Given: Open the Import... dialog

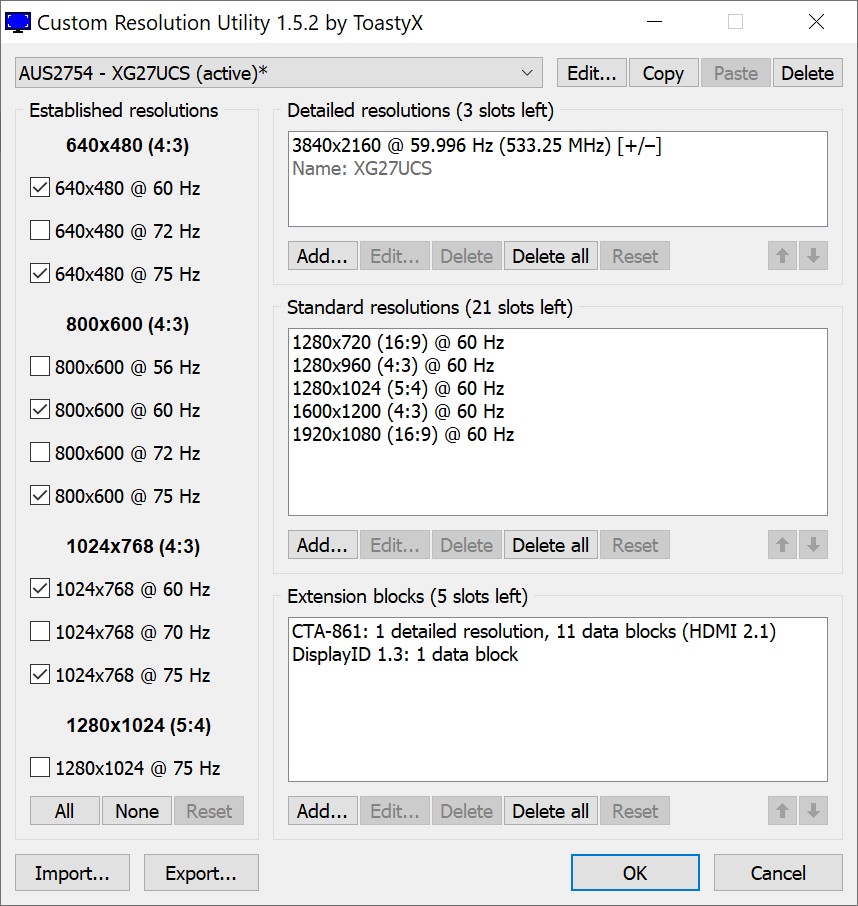Looking at the screenshot, I should [x=72, y=872].
